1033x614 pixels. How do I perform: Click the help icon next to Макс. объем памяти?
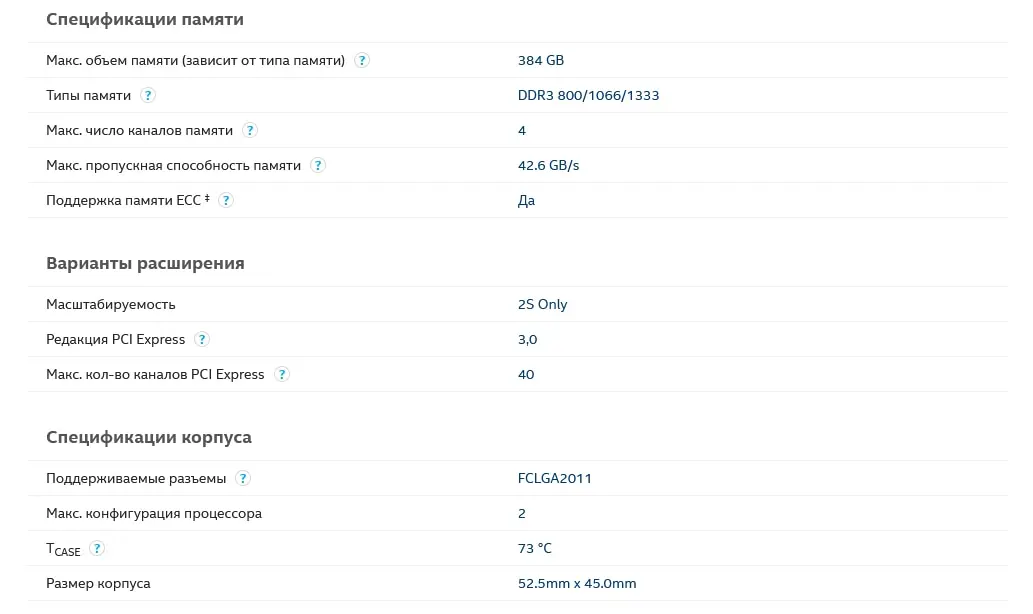click(362, 60)
